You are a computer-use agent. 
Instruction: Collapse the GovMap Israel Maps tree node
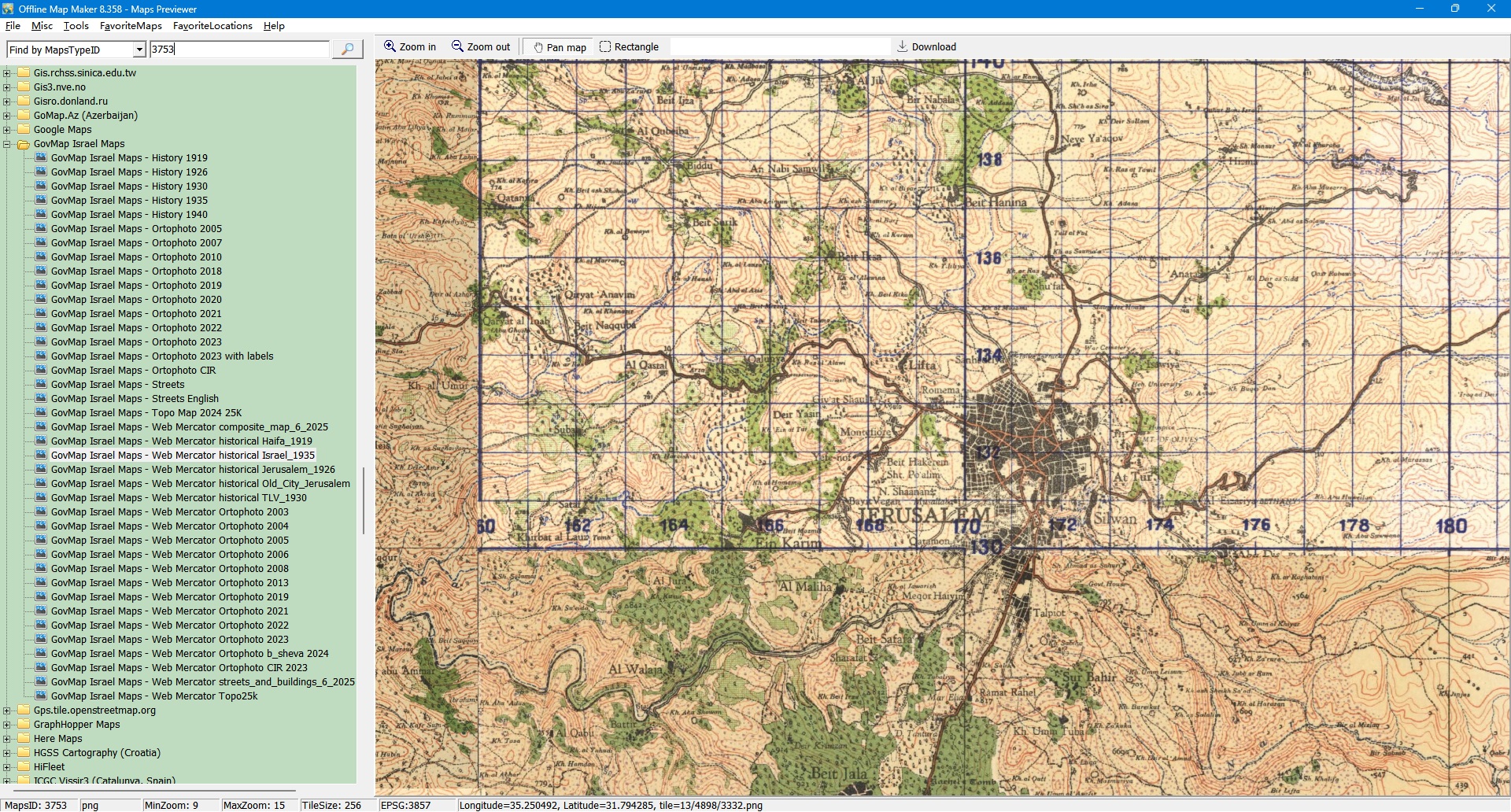pyautogui.click(x=7, y=144)
